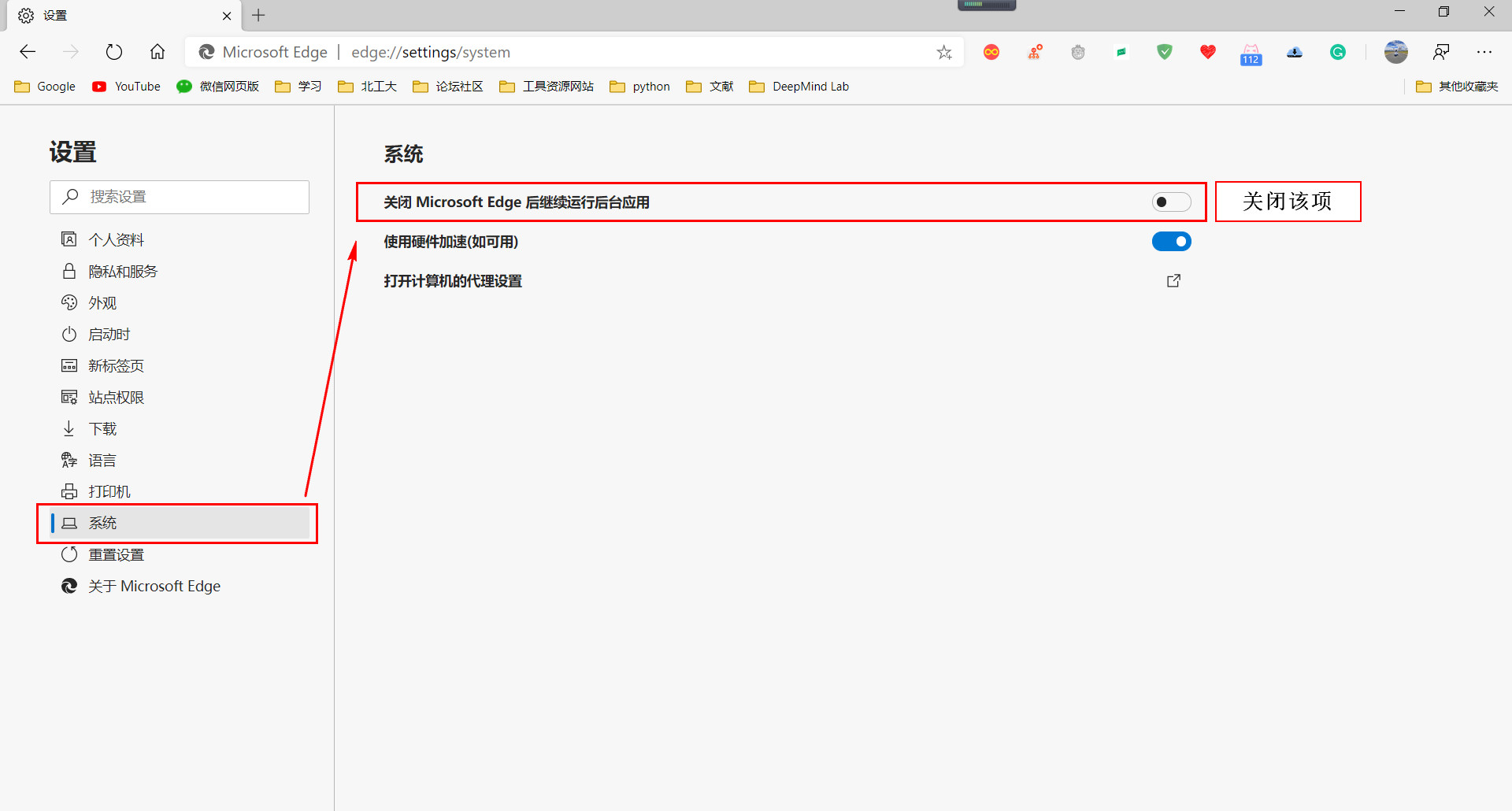Open the 站点权限 settings section
The height and width of the screenshot is (811, 1512).
pyautogui.click(x=180, y=397)
